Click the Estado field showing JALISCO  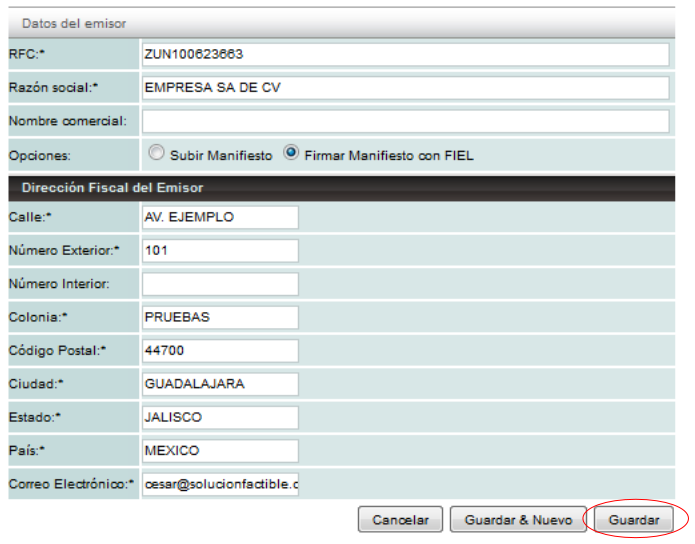click(x=220, y=417)
